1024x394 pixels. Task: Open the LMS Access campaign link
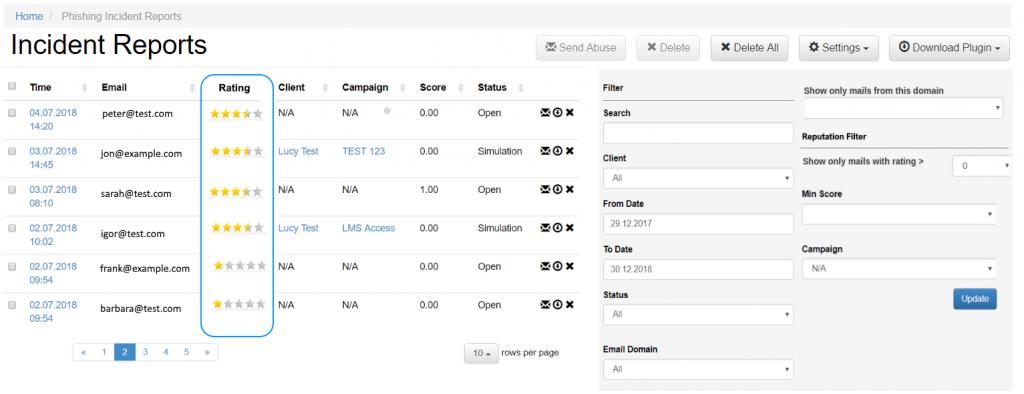click(368, 228)
